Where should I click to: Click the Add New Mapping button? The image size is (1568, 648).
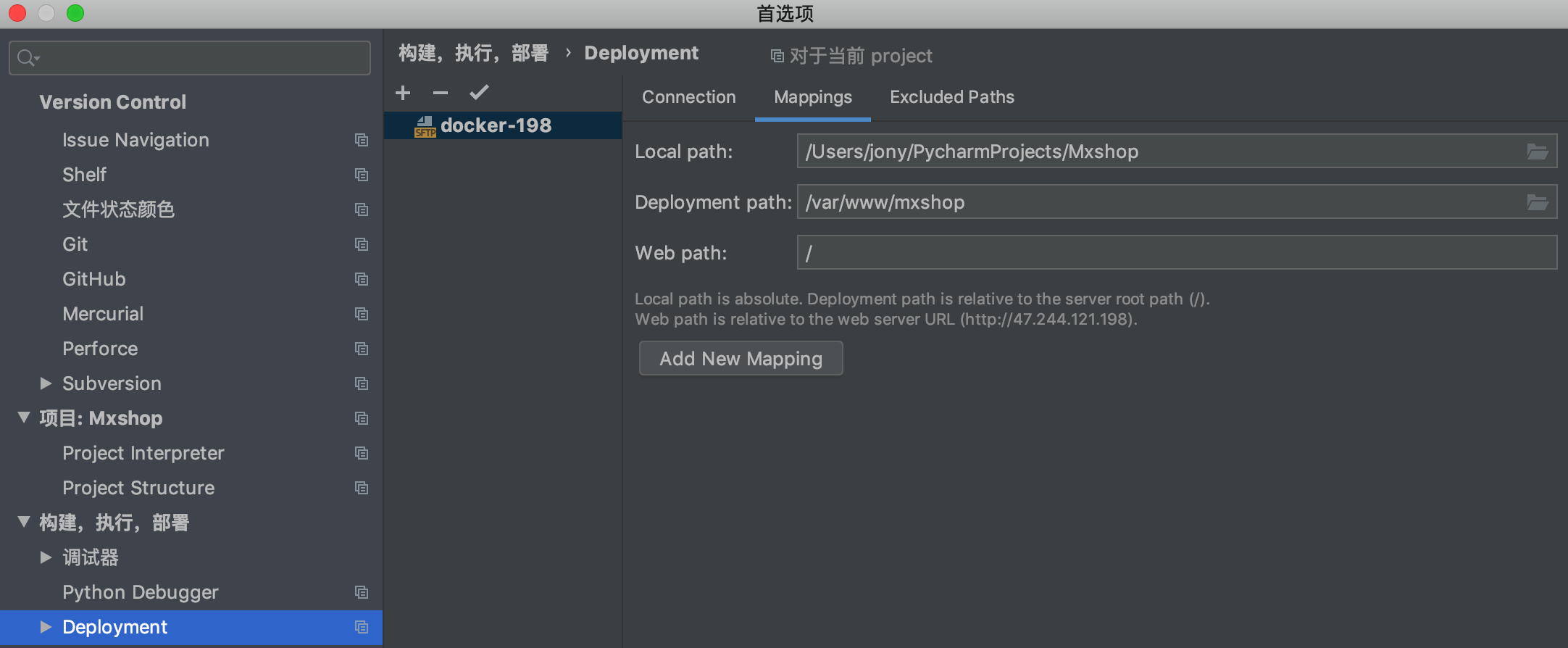tap(741, 359)
